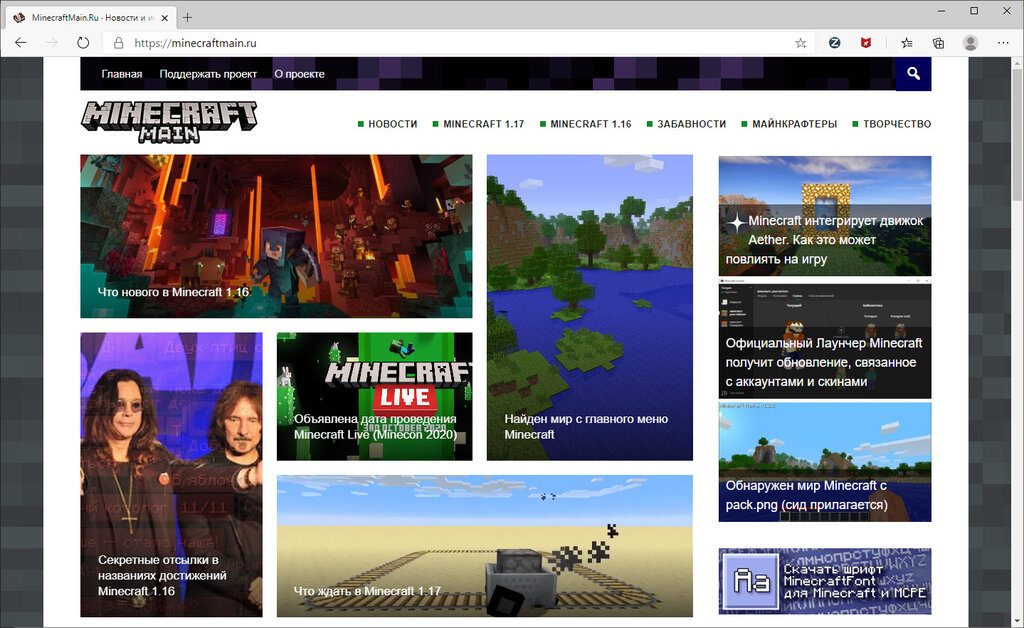Screen dimensions: 1024x628
Task: Open article Найден мир с главного меню
Action: click(x=590, y=307)
